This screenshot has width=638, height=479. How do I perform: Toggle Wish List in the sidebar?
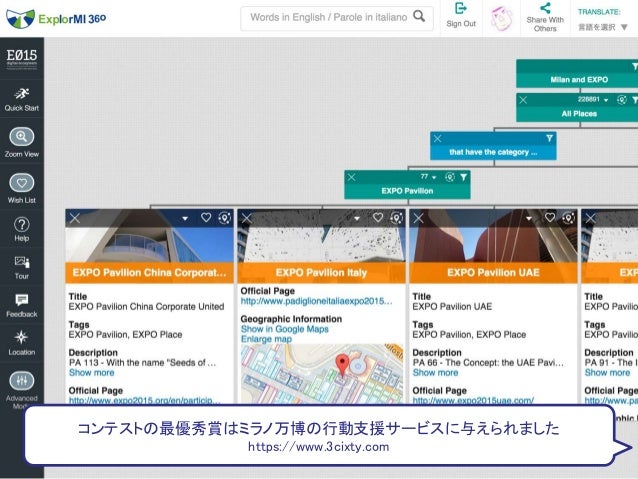pyautogui.click(x=22, y=188)
